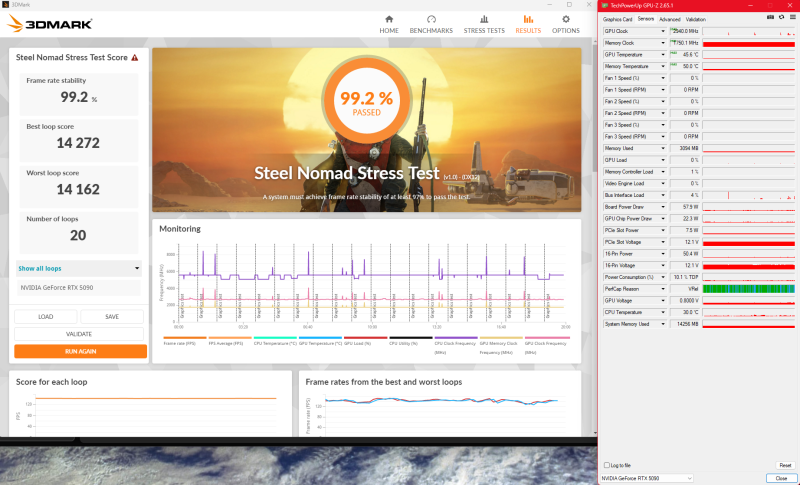Toggle the CPU Temperature legend series
Viewport: 800px width, 485px height.
pos(275,341)
